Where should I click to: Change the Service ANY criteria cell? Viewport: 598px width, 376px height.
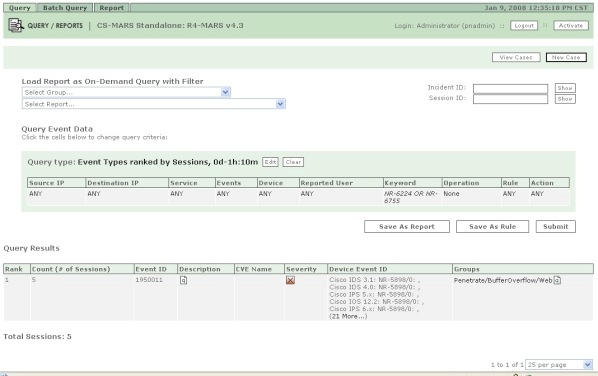pos(192,197)
